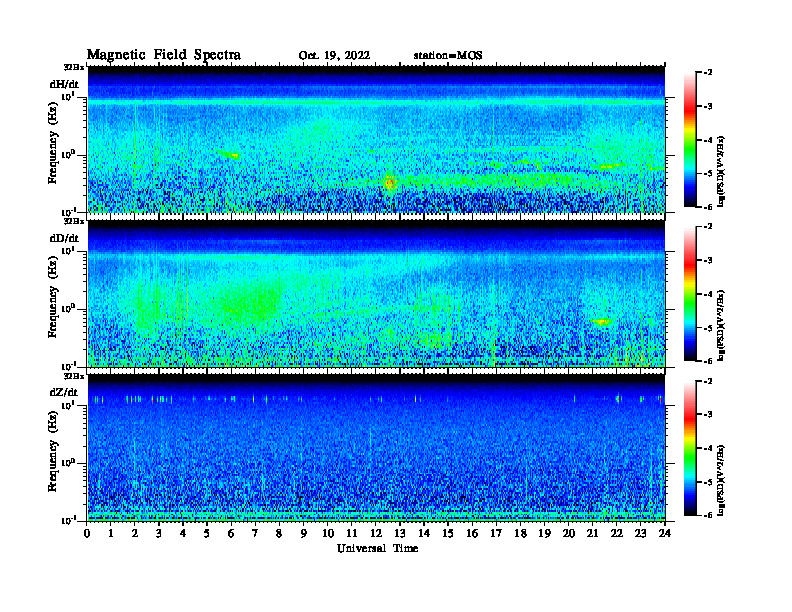
Task: Click hour tick label 0 on time axis
Action: [x=87, y=533]
